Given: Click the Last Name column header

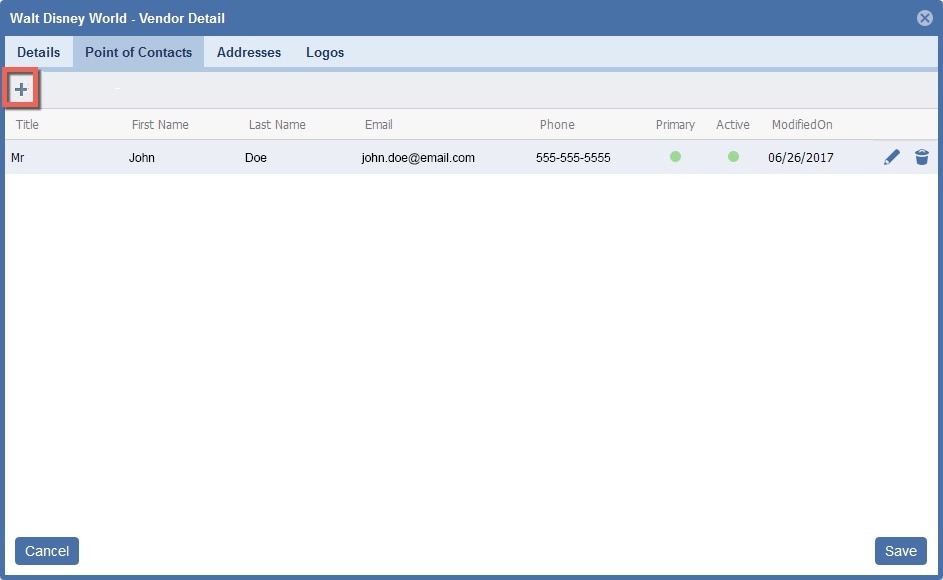Looking at the screenshot, I should 277,125.
